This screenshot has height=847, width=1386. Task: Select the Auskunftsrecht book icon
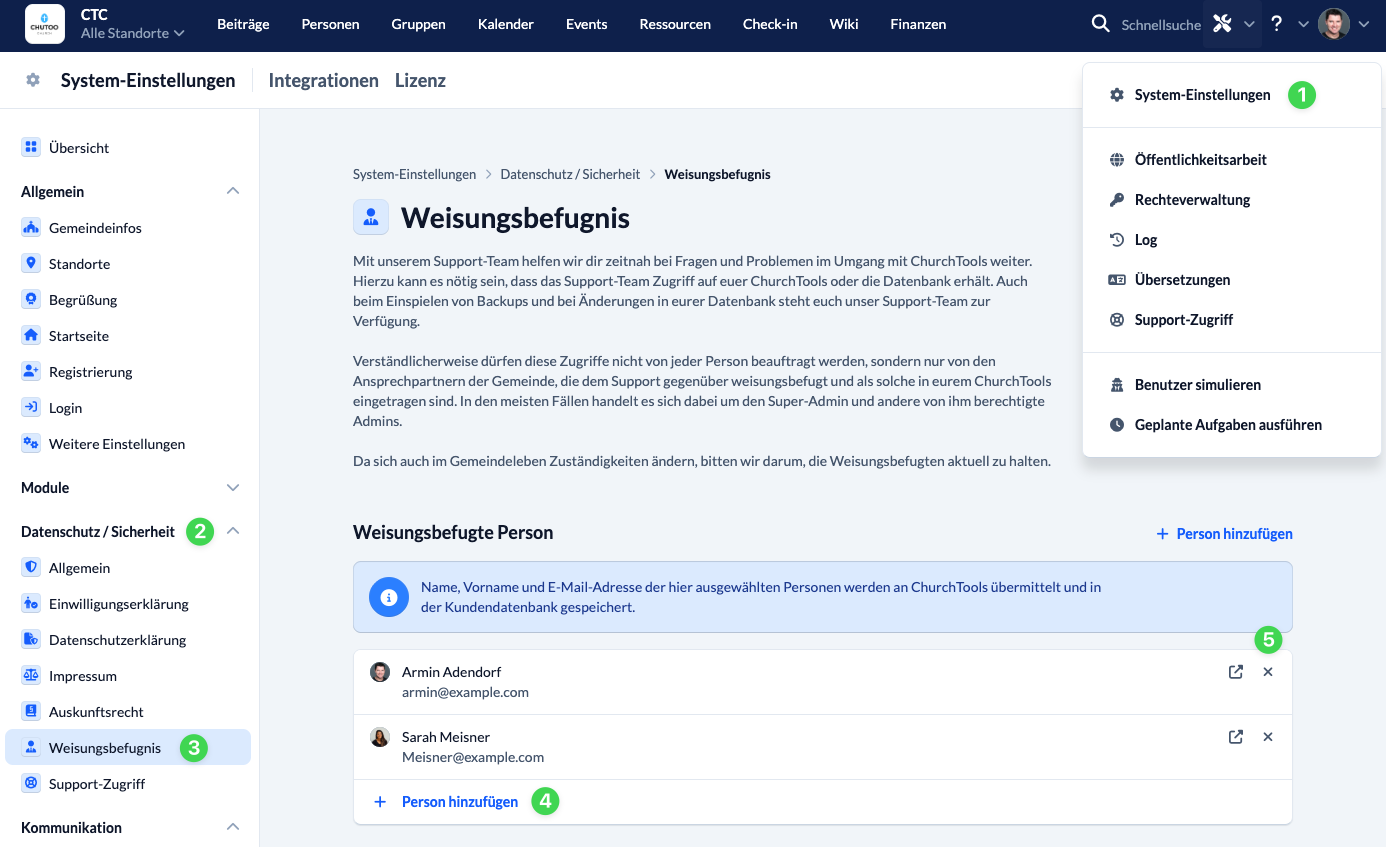[x=31, y=711]
